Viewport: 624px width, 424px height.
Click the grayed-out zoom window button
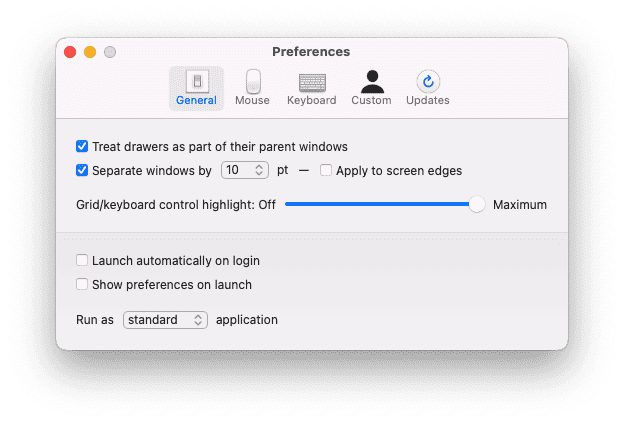coord(110,52)
